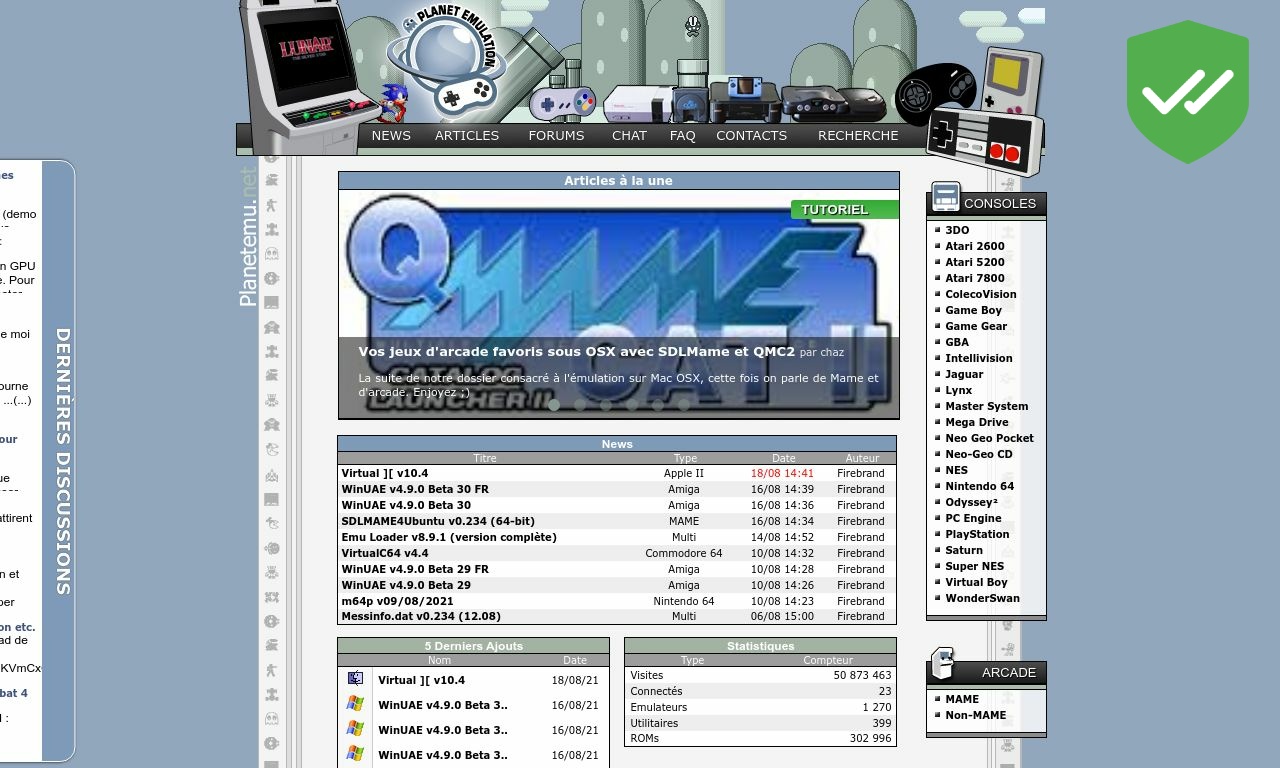The height and width of the screenshot is (768, 1280).
Task: Click the Super Nintendo controller image in header
Action: pyautogui.click(x=562, y=102)
